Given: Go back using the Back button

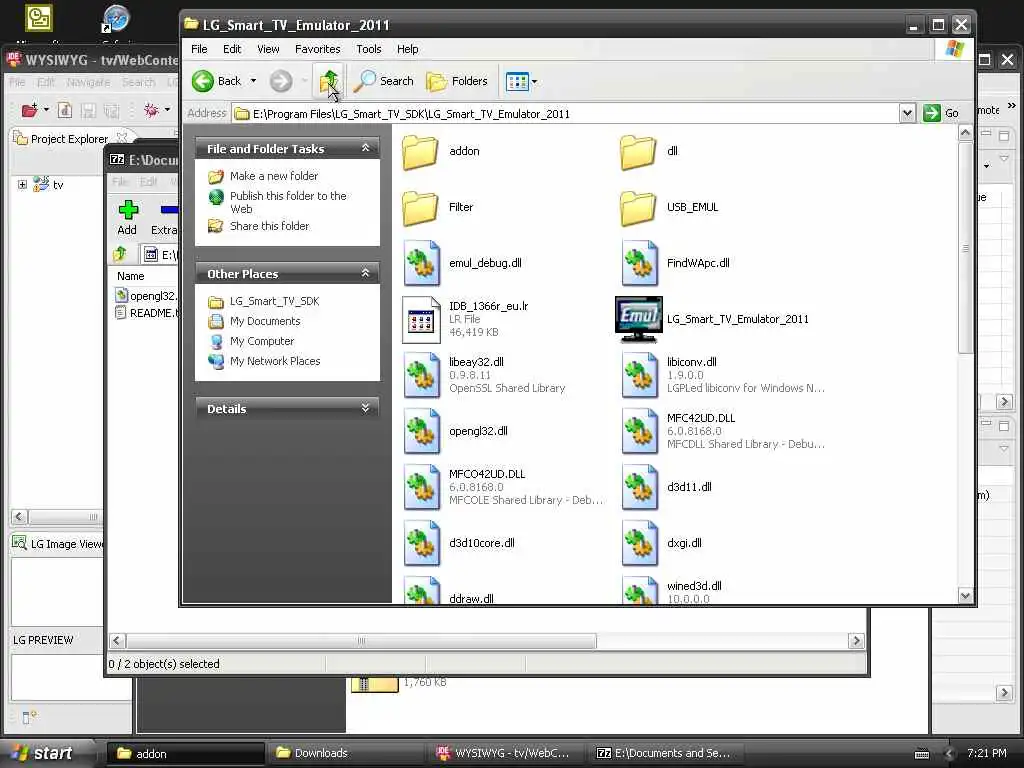Looking at the screenshot, I should pyautogui.click(x=217, y=81).
